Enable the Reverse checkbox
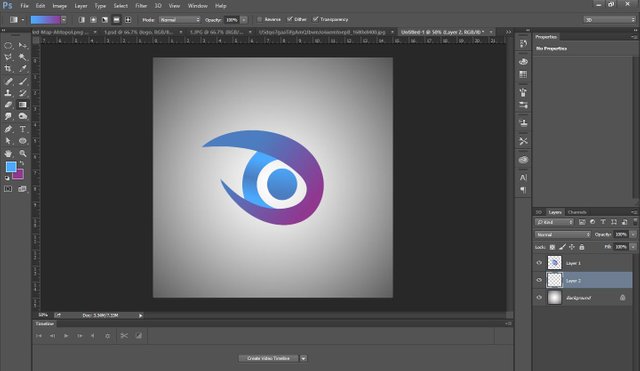This screenshot has height=371, width=640. pos(260,19)
